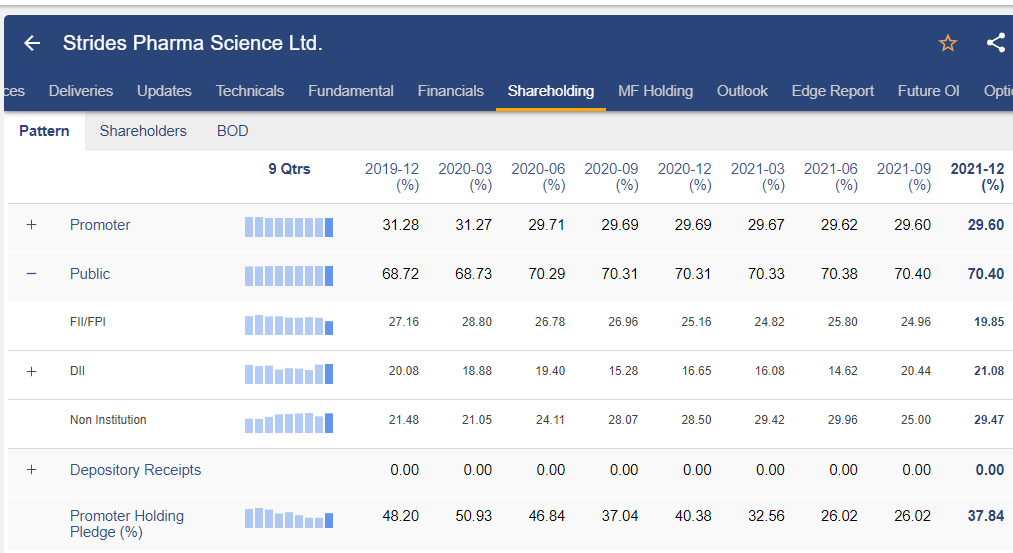Click the Promoter Pledge sparkline chart
This screenshot has height=553, width=1013.
coord(289,518)
